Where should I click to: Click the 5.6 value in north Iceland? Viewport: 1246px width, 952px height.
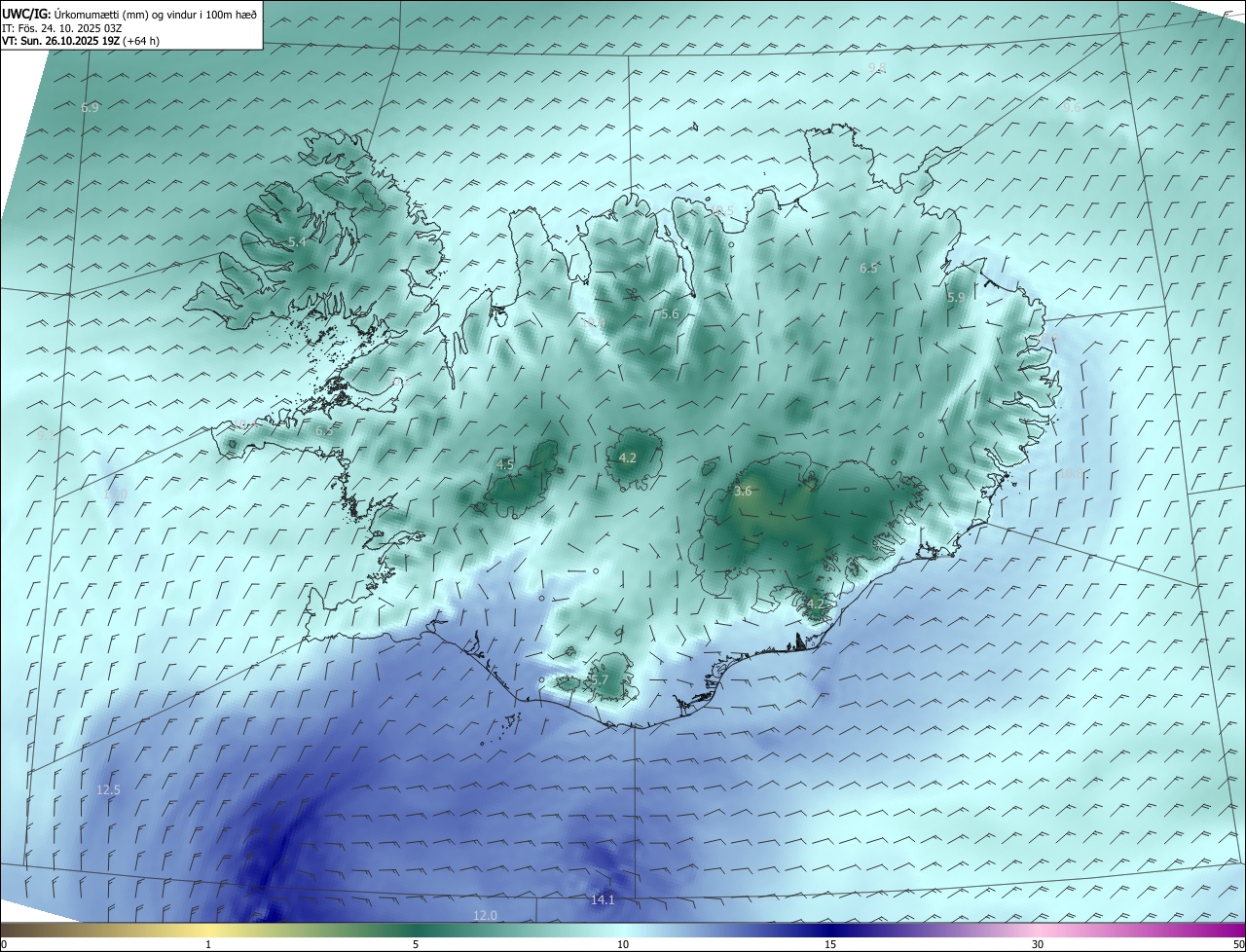tap(670, 313)
